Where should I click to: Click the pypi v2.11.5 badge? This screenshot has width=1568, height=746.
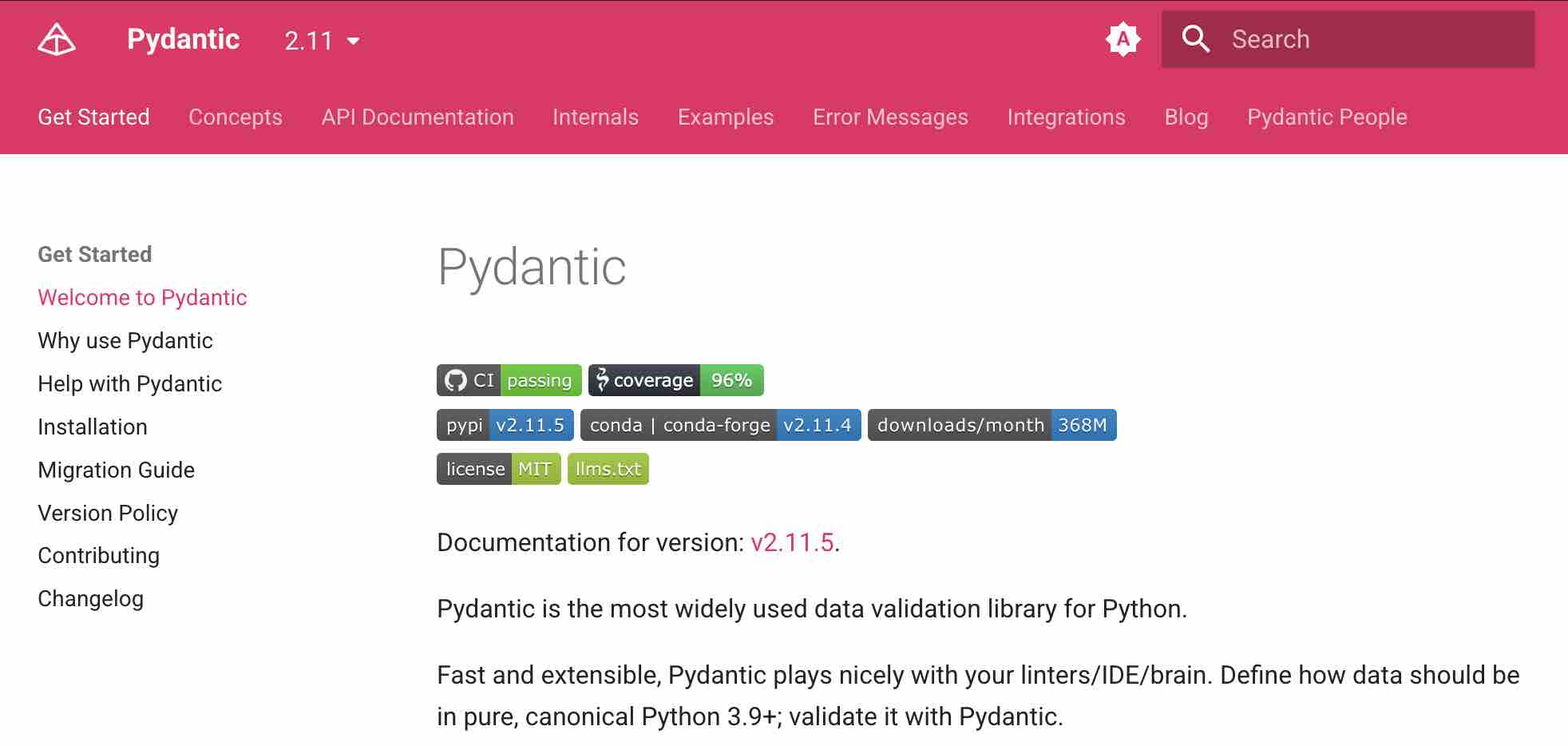click(x=505, y=425)
